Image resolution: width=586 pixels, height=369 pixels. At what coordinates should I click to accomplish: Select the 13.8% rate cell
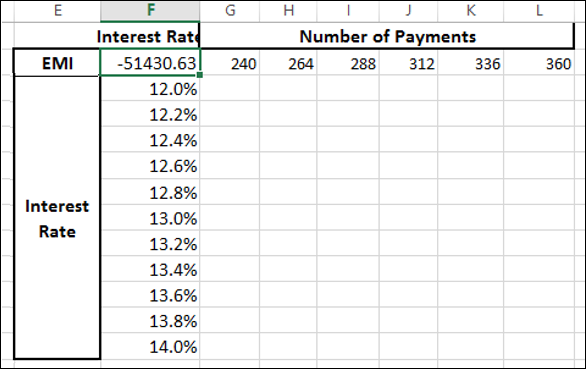[x=150, y=321]
